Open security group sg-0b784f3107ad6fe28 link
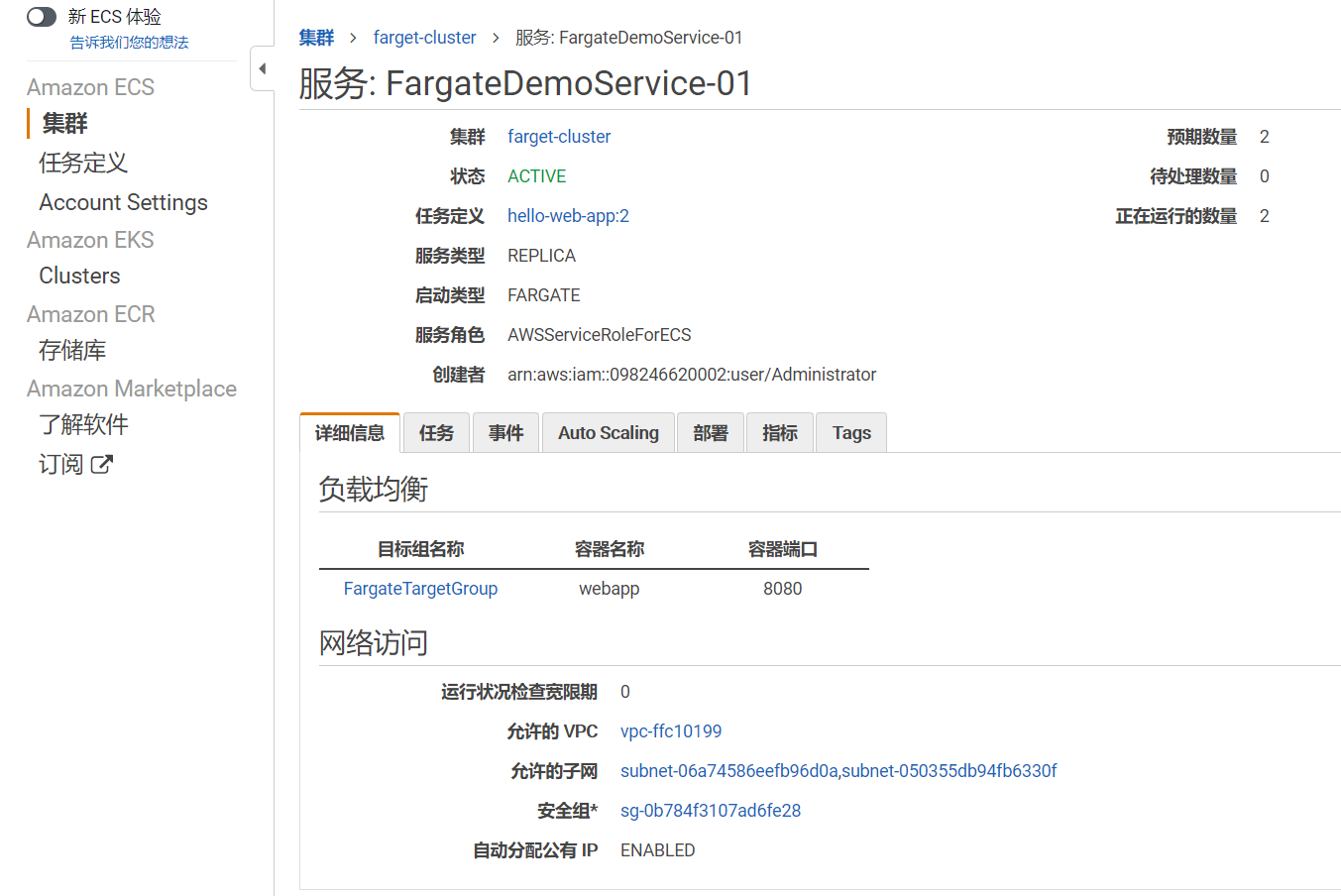Viewport: 1341px width, 896px height. [711, 811]
